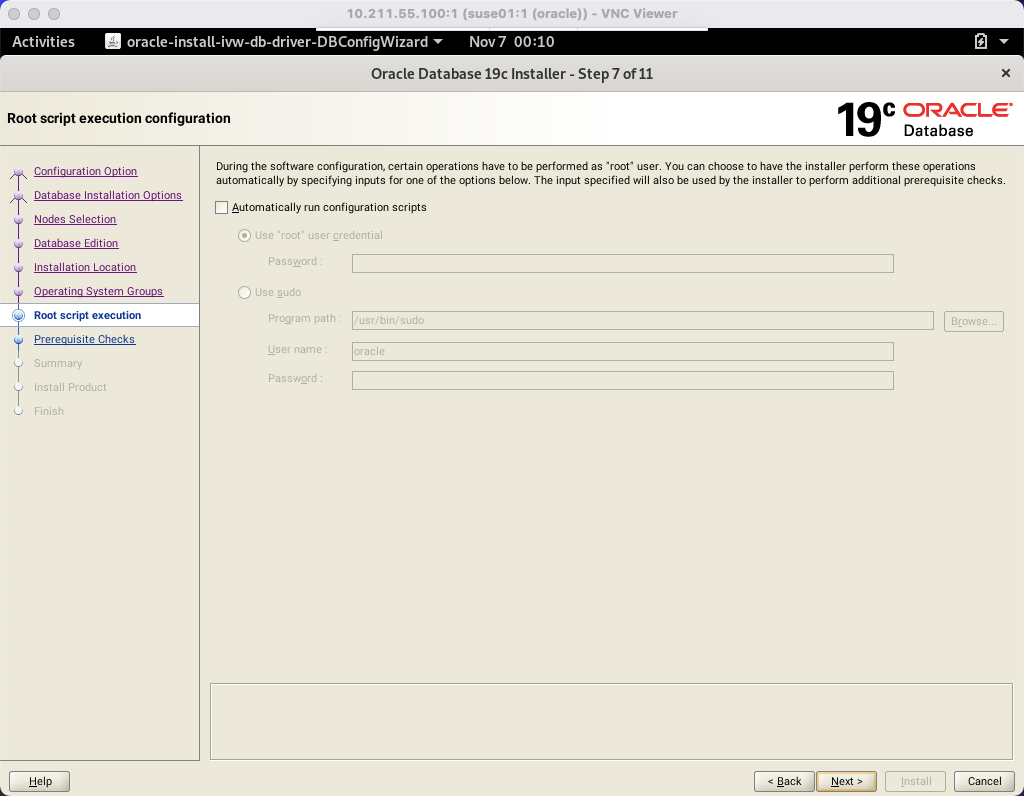Viewport: 1024px width, 796px height.
Task: Open Prerequisite Checks step
Action: [84, 340]
